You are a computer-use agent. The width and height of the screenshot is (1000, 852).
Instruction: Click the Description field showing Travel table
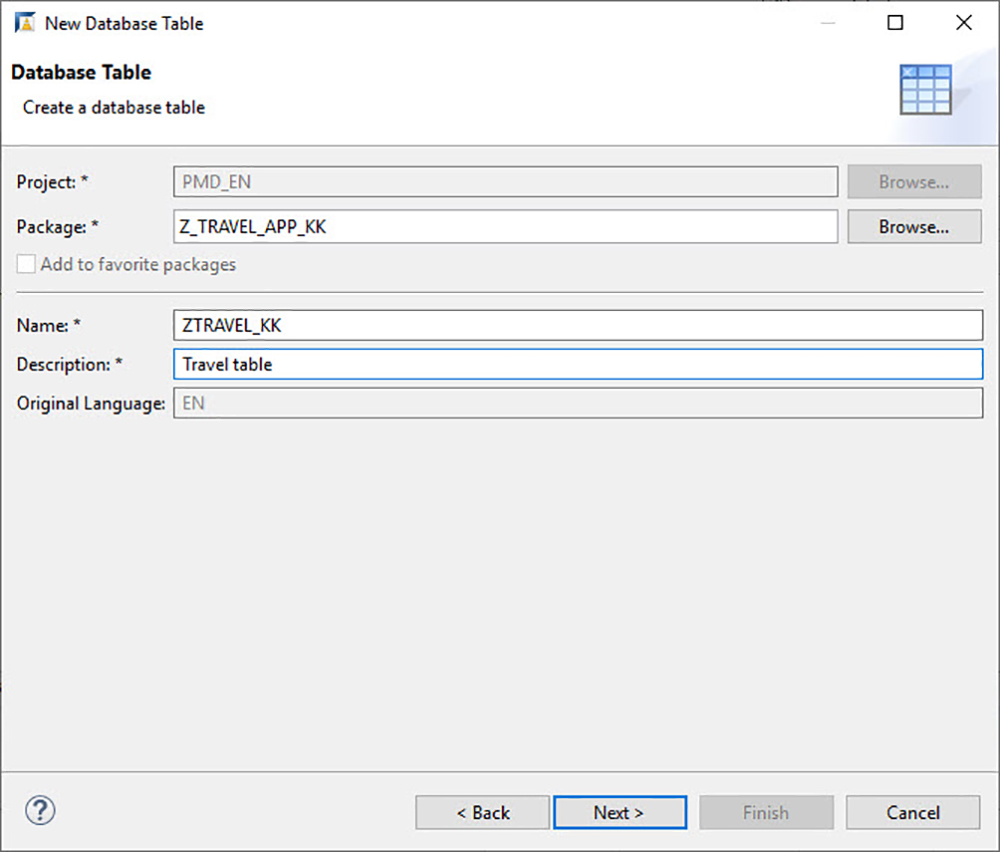[x=500, y=364]
